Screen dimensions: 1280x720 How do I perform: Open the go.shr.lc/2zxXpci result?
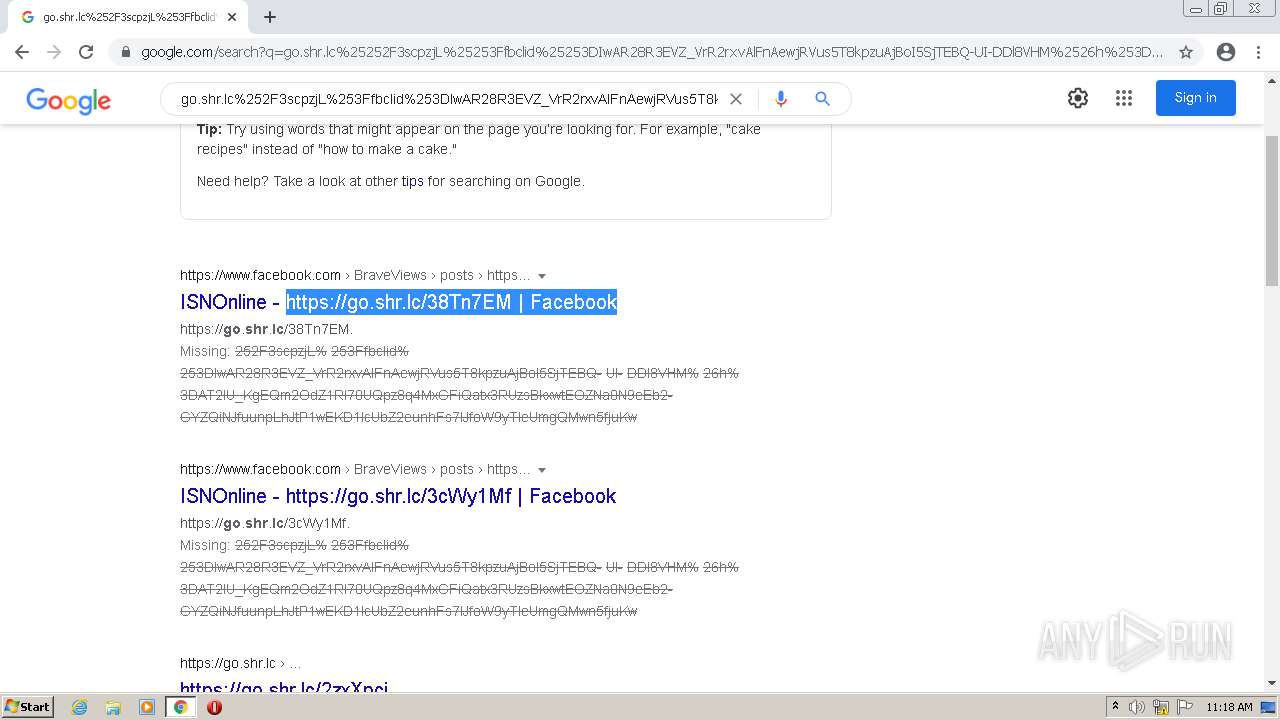(x=284, y=686)
